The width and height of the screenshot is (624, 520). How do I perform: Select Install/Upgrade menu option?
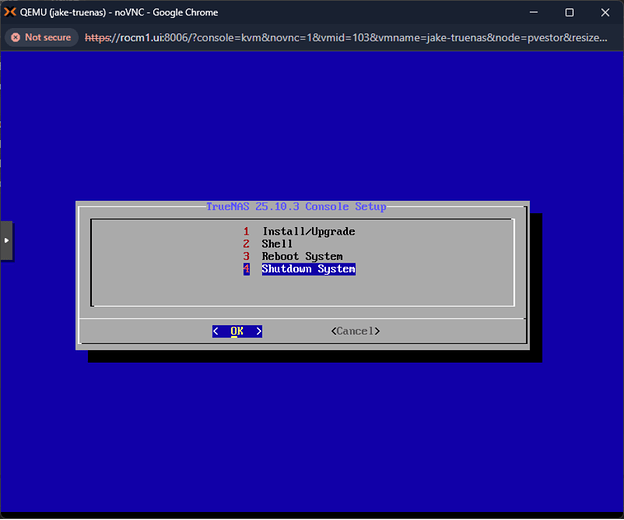(x=308, y=231)
